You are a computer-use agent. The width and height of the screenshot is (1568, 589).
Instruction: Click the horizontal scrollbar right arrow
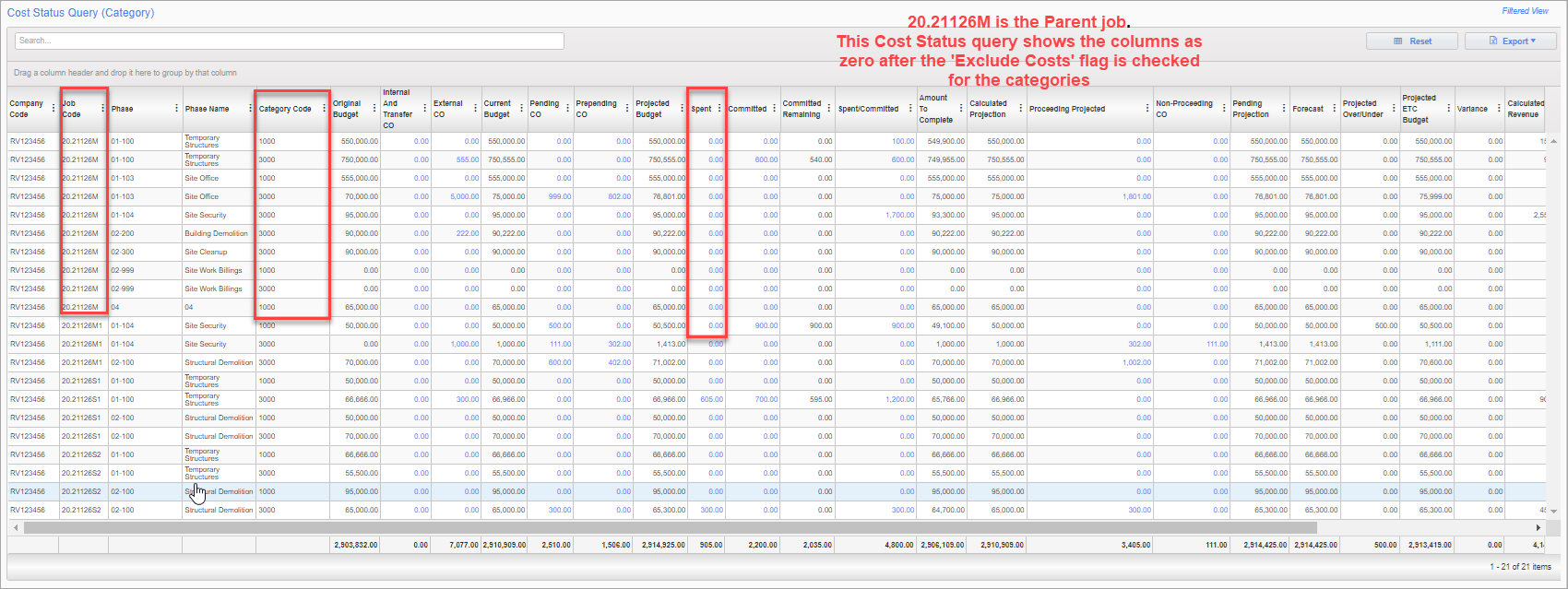1538,528
